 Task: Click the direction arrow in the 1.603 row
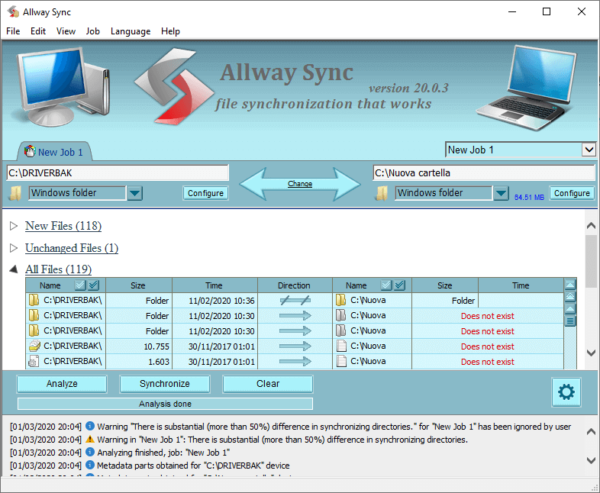coord(295,361)
